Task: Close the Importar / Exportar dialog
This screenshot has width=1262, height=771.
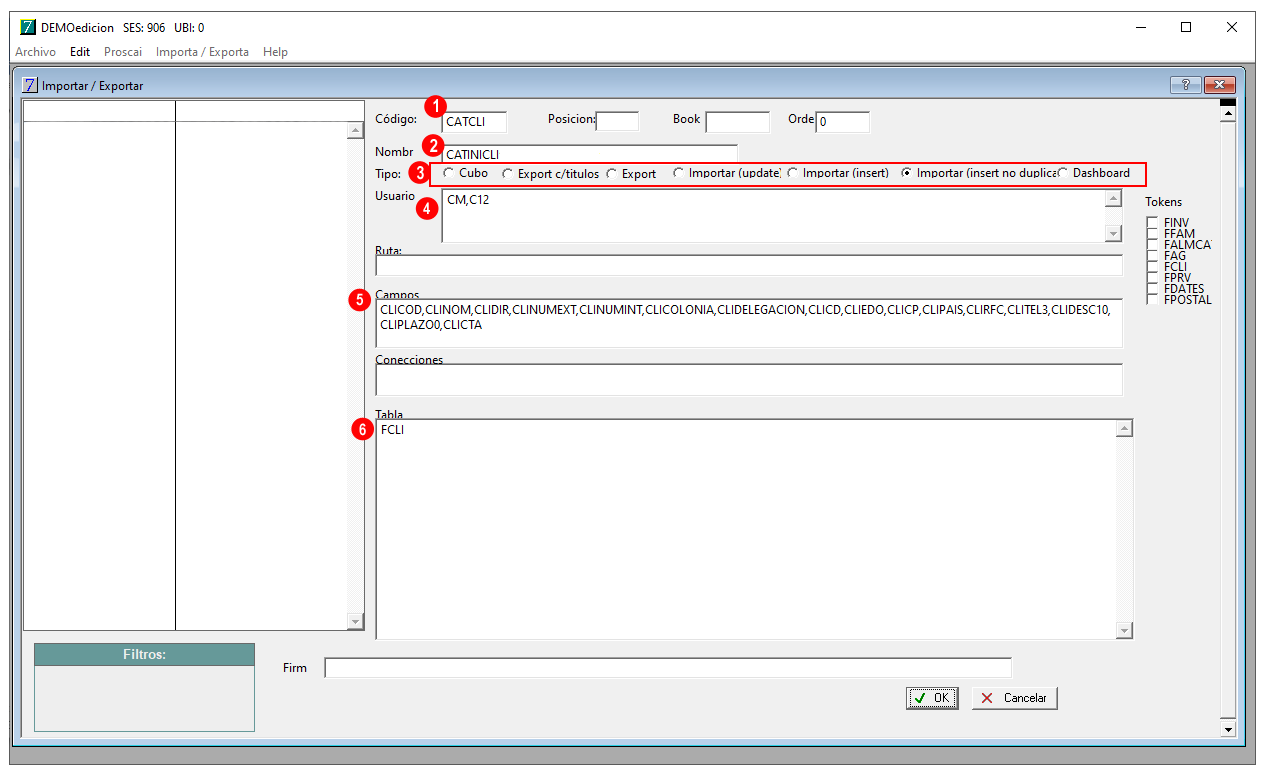Action: (x=1220, y=86)
